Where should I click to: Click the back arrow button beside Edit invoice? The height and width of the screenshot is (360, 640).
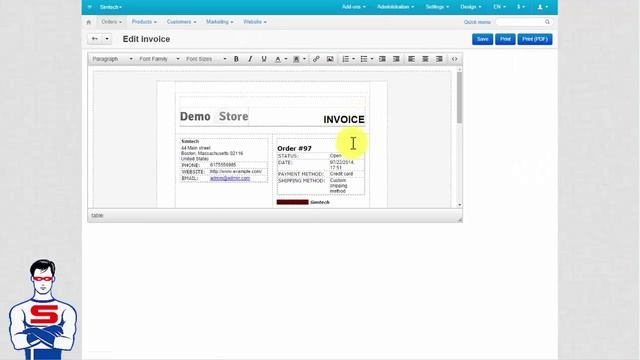(x=95, y=39)
